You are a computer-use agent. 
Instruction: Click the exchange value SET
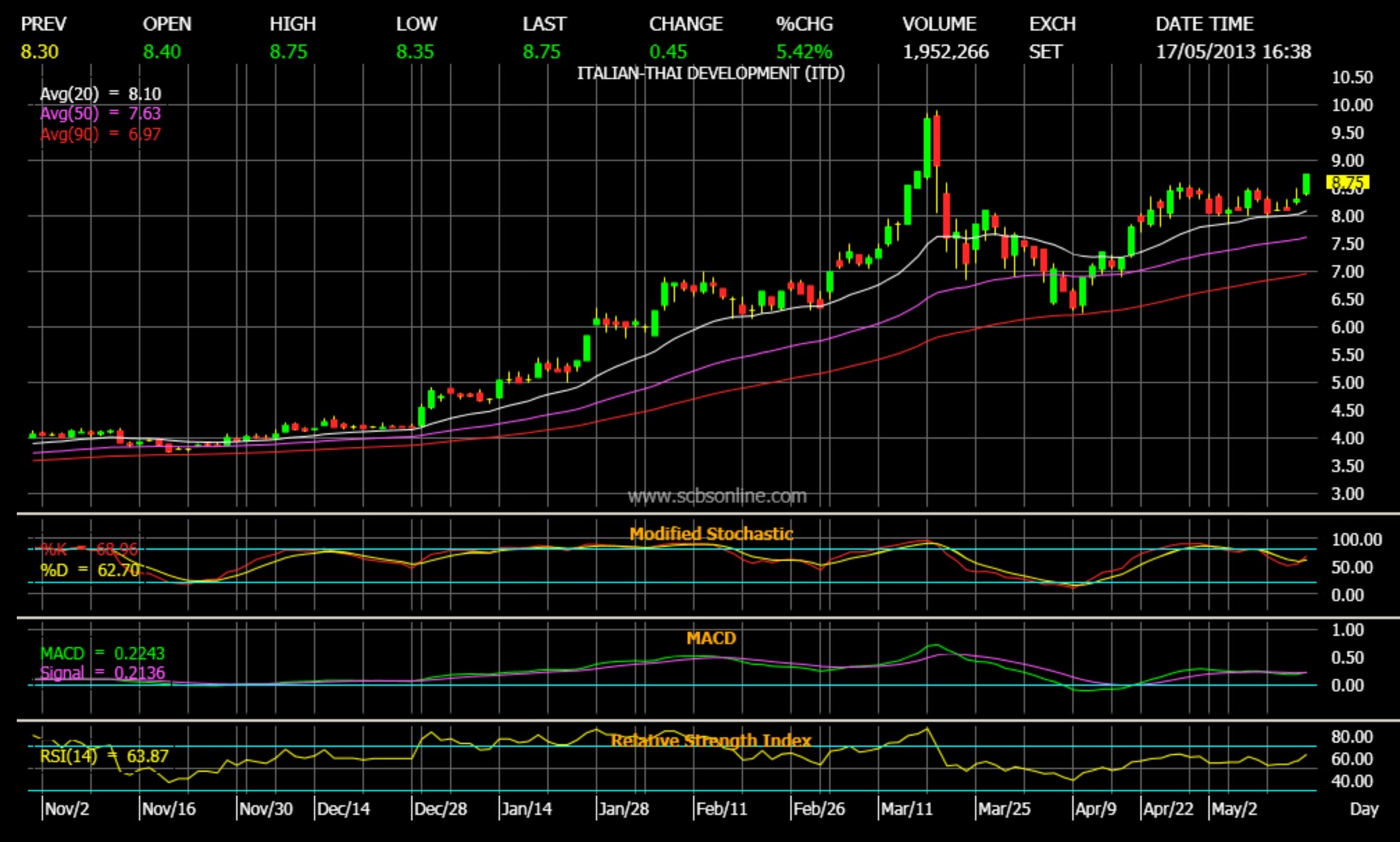pyautogui.click(x=1045, y=51)
